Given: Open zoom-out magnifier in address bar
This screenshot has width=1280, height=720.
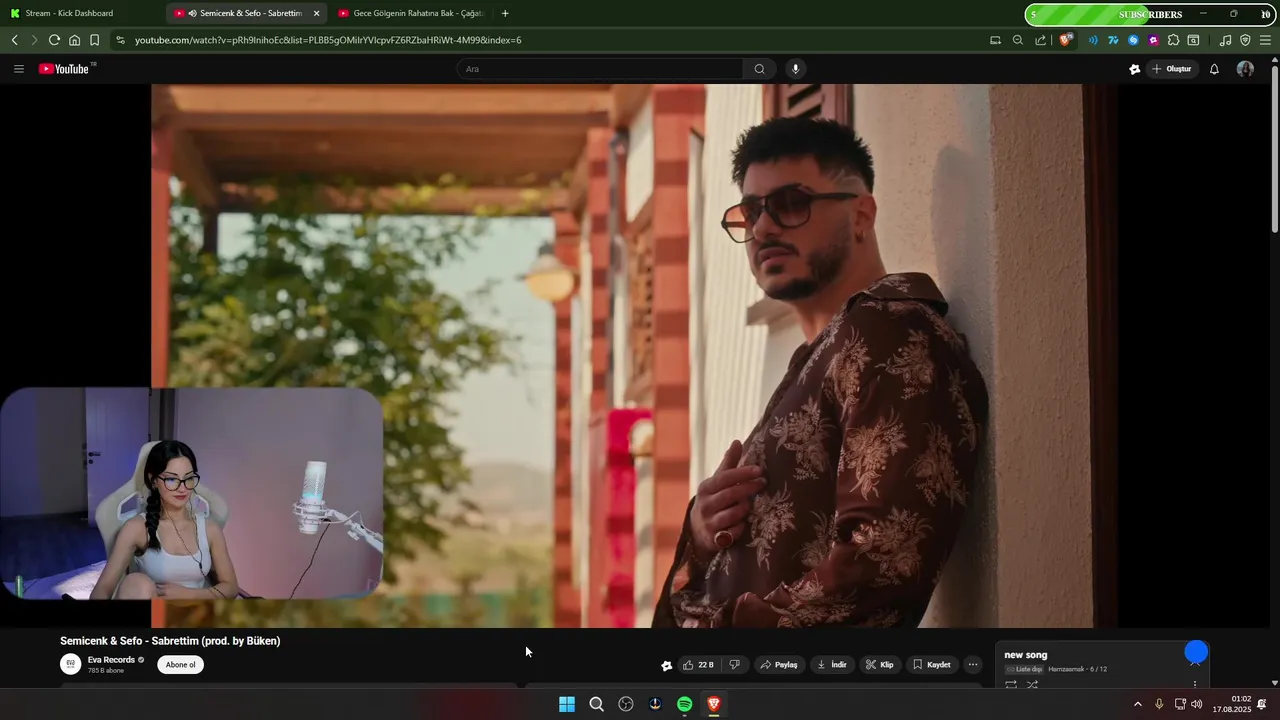Looking at the screenshot, I should [1018, 40].
